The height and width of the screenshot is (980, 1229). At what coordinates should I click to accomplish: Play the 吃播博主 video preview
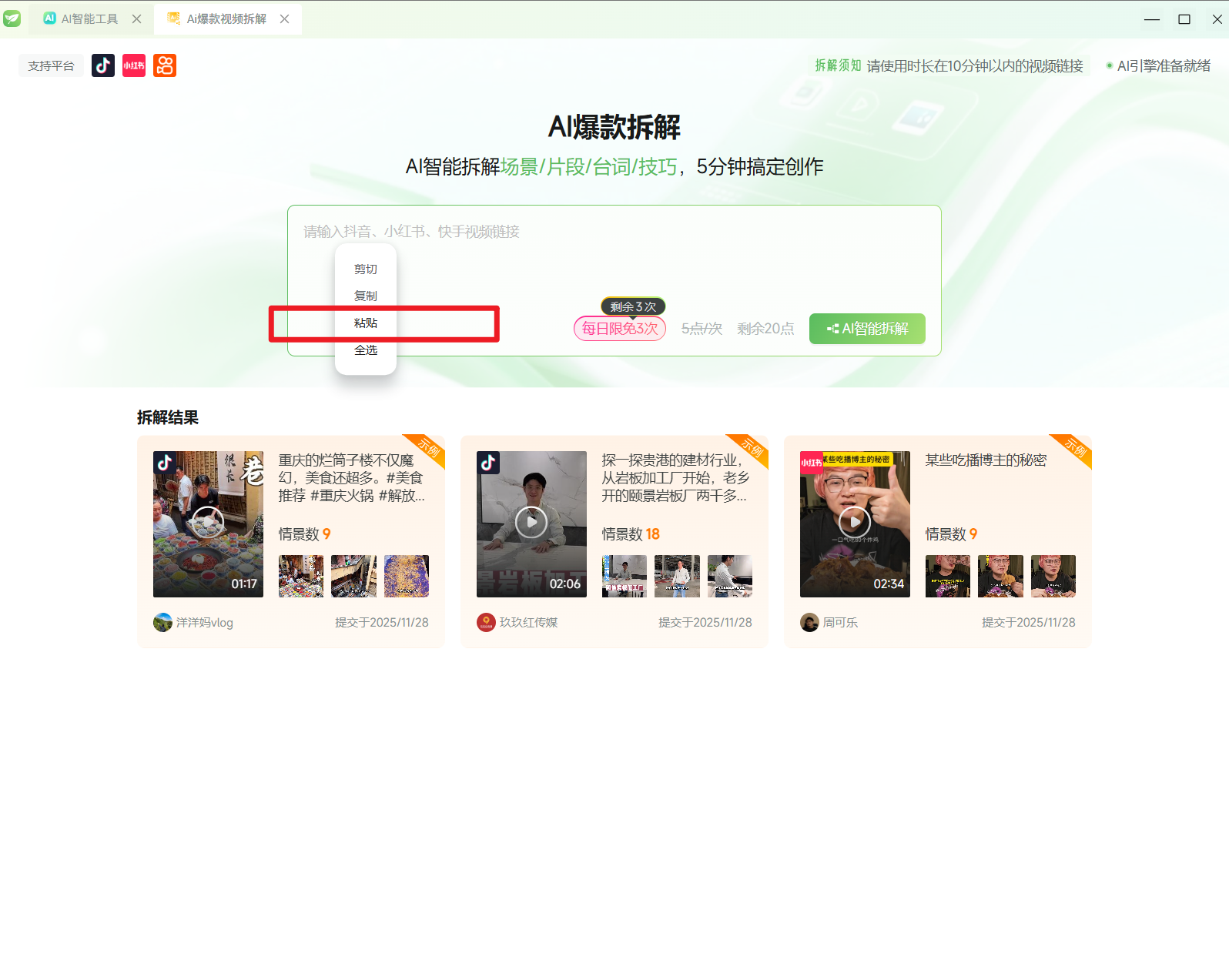855,523
